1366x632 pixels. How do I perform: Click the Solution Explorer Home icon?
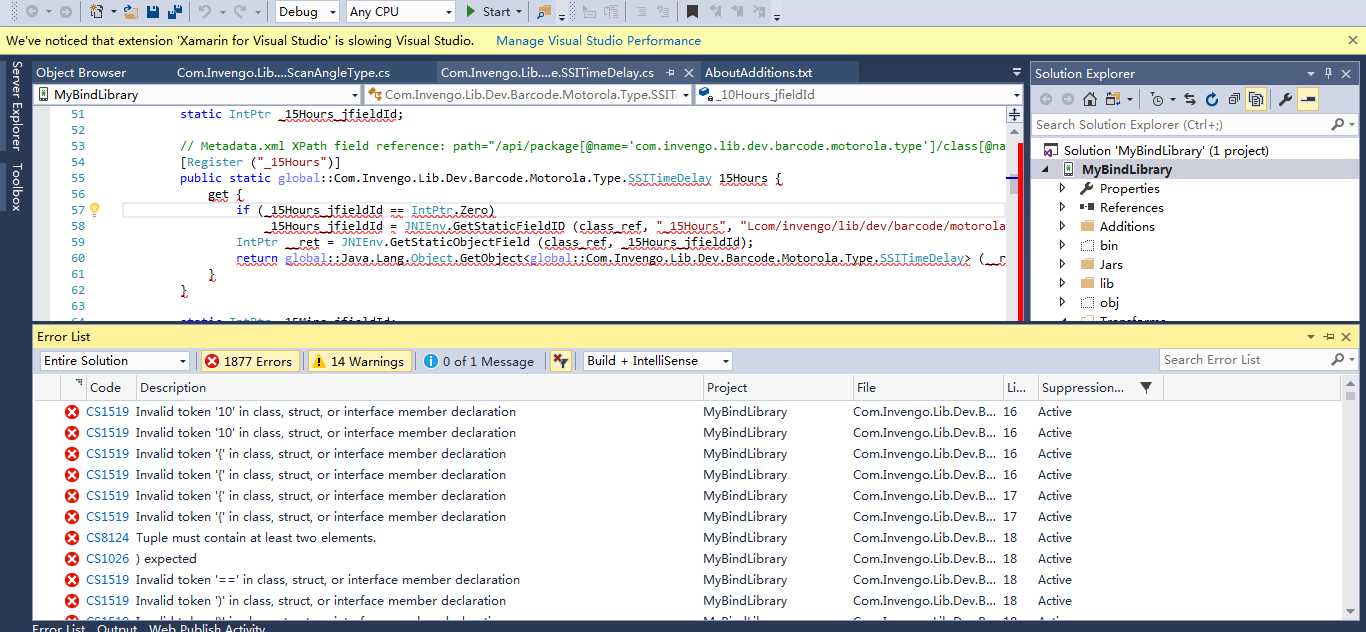point(1090,99)
